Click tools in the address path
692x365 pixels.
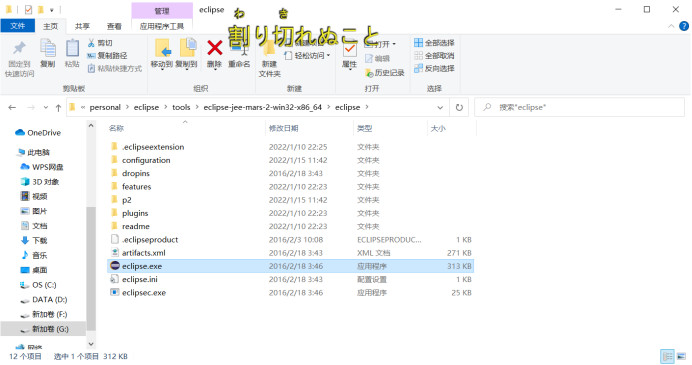coord(181,107)
